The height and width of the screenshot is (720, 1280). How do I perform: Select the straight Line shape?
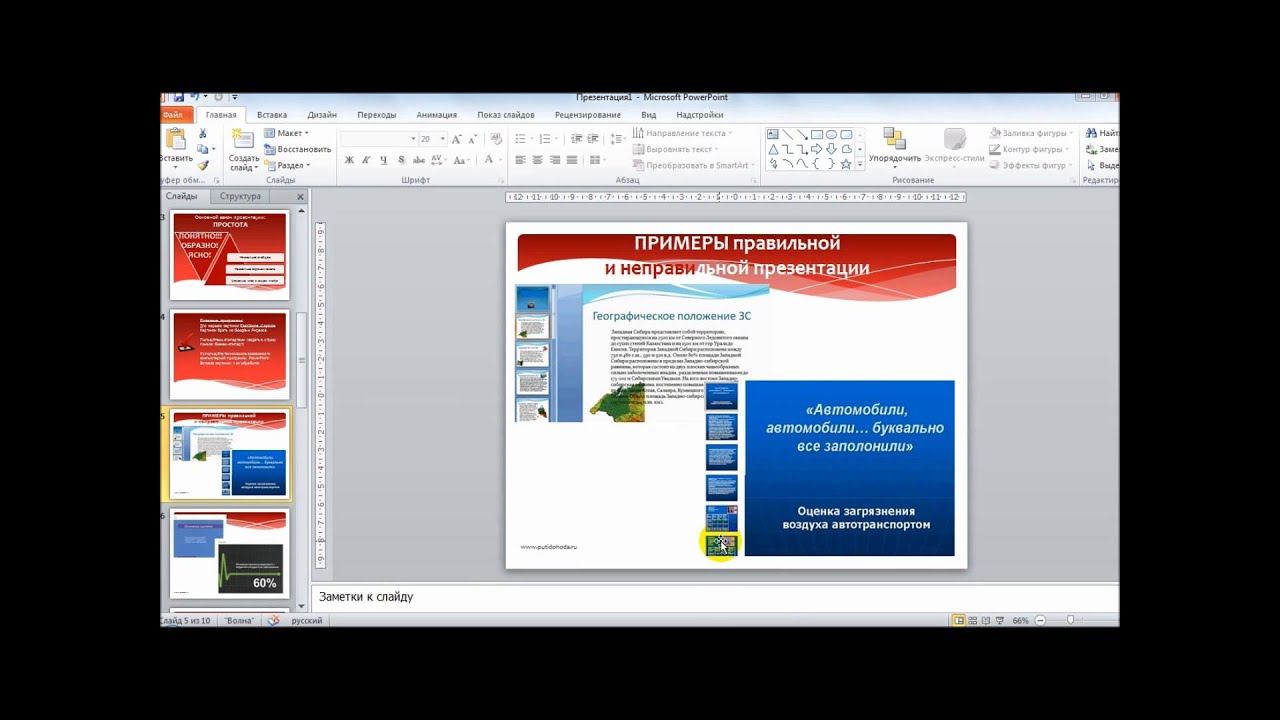click(x=788, y=134)
